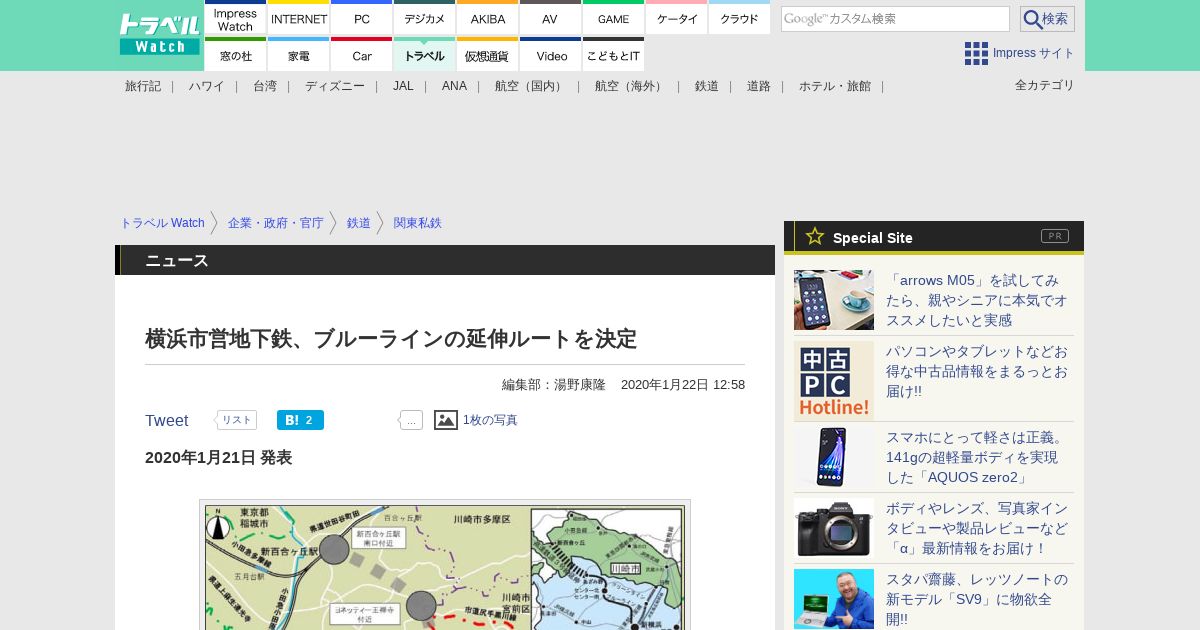Click the リスト speech bubble button

point(236,420)
